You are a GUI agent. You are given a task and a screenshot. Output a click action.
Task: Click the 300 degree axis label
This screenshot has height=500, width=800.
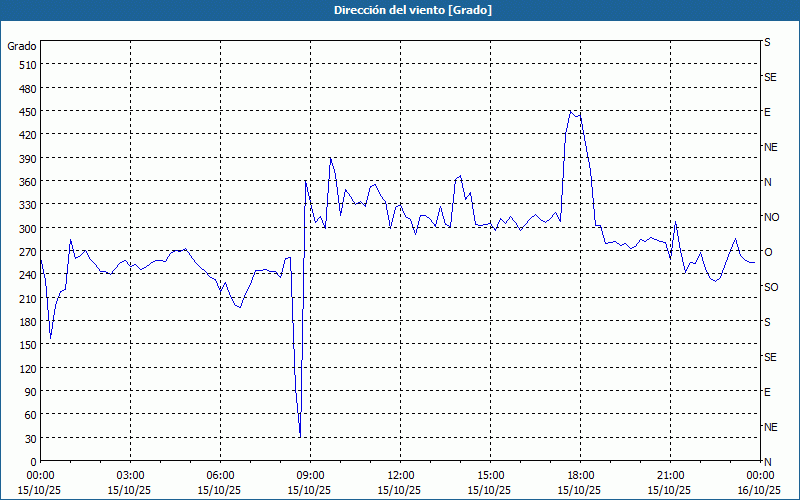click(28, 229)
